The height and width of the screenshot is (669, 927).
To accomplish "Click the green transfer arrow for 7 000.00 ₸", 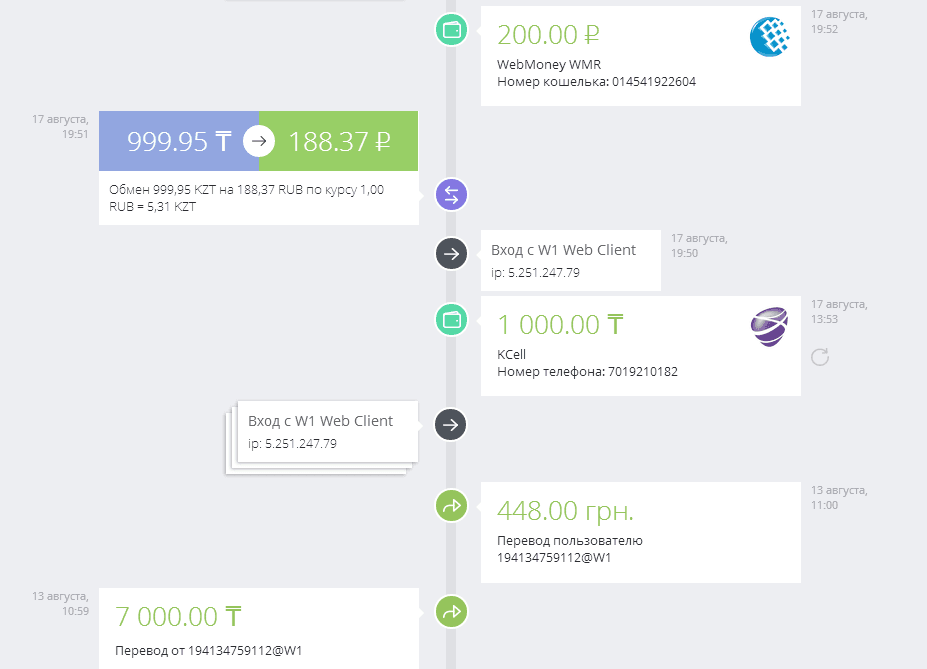I will click(452, 612).
